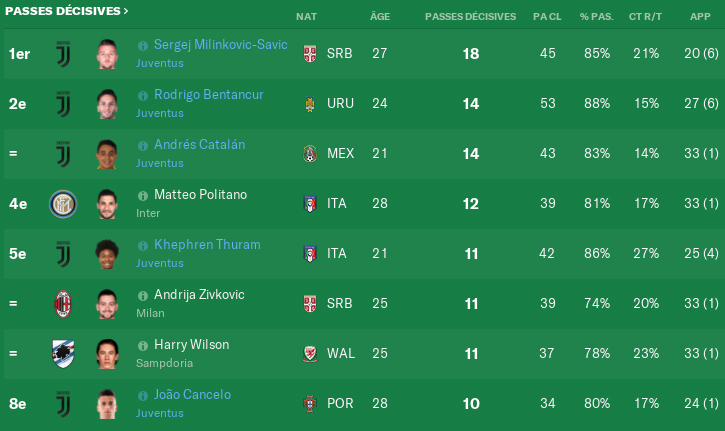This screenshot has height=431, width=725.
Task: Click the Wales flag next to WAL
Action: 310,354
